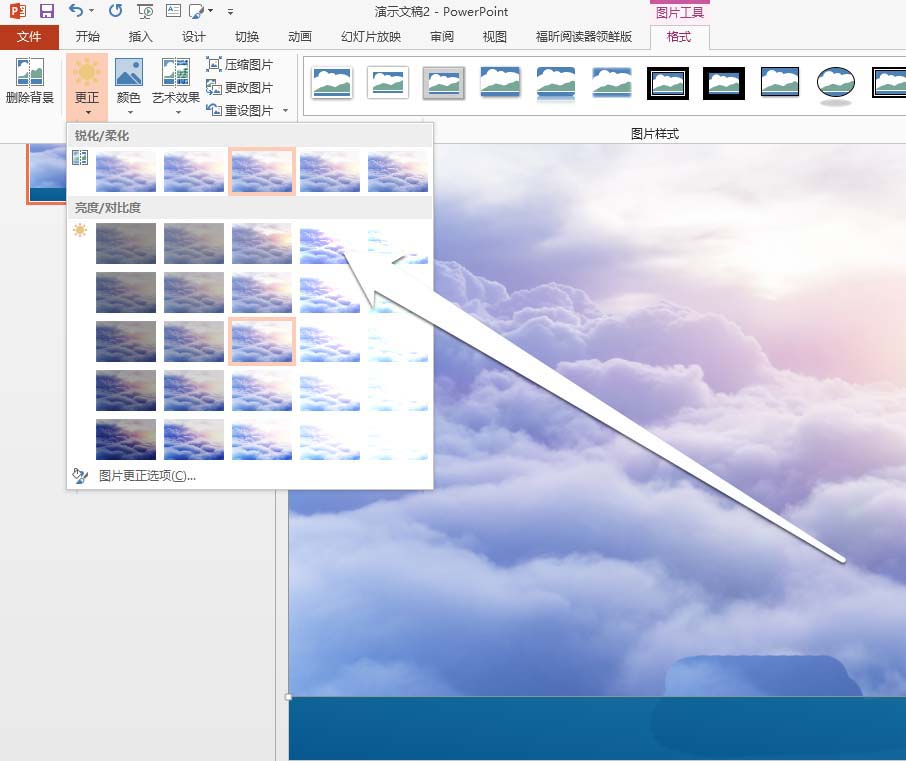Switch to the 动画 tab
Screen dimensions: 906x761
[300, 37]
